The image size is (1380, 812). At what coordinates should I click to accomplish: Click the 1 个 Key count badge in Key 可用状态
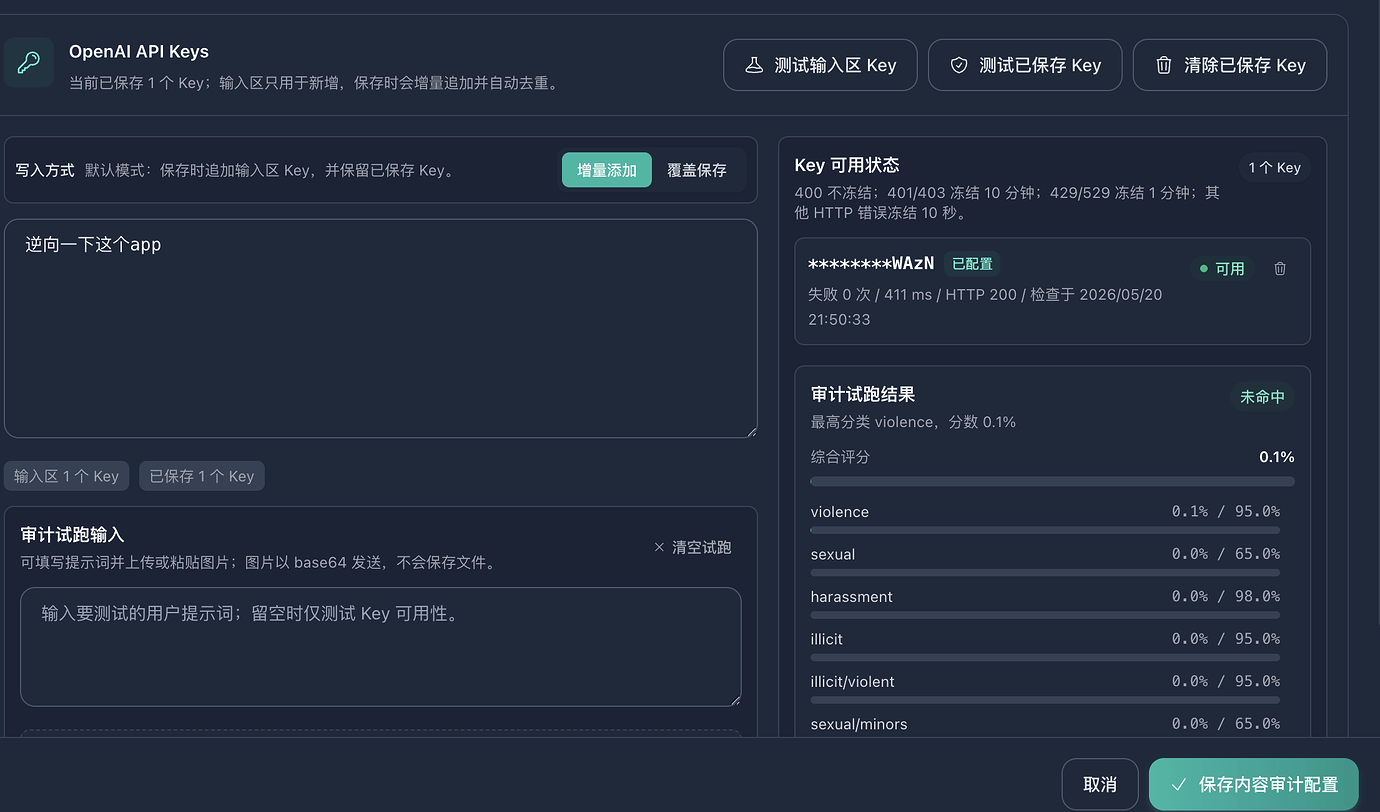1274,167
